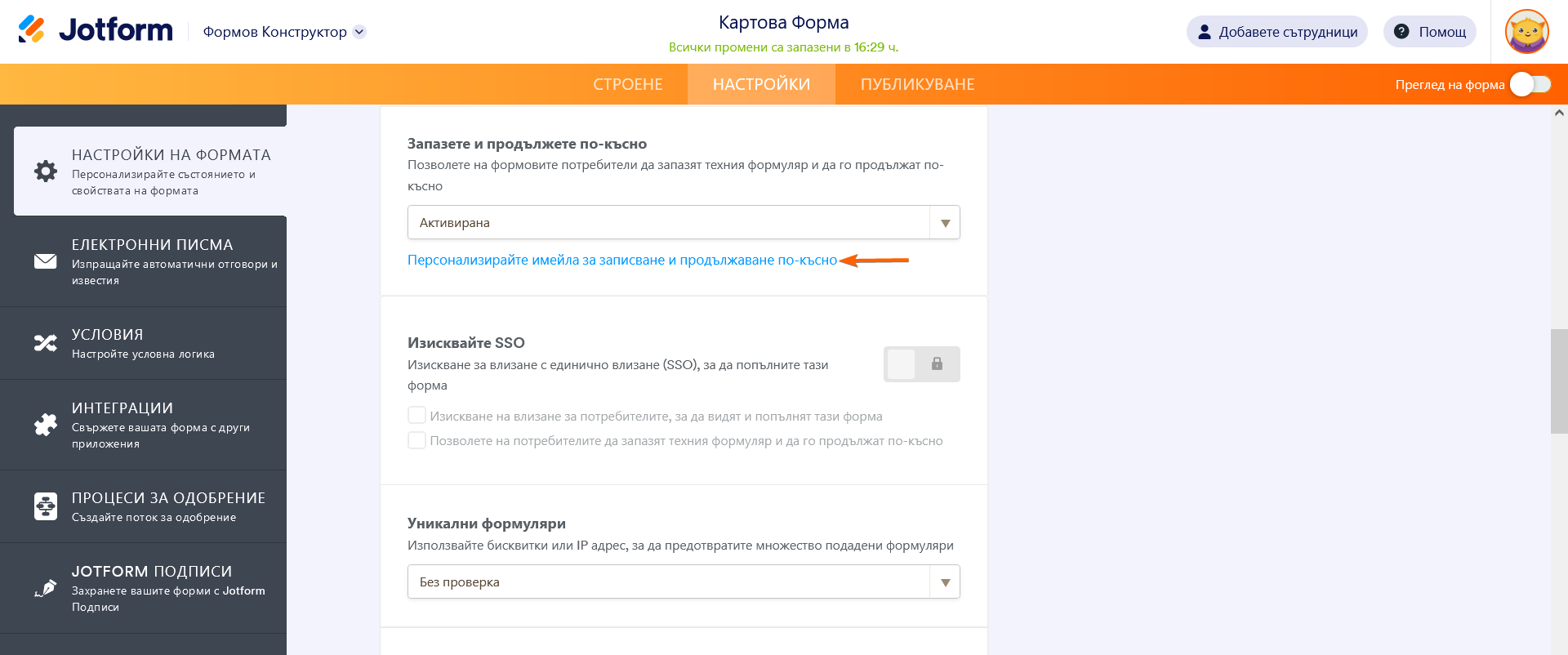Click the page vertical scrollbar thumb
This screenshot has height=655, width=1568.
(x=1559, y=381)
